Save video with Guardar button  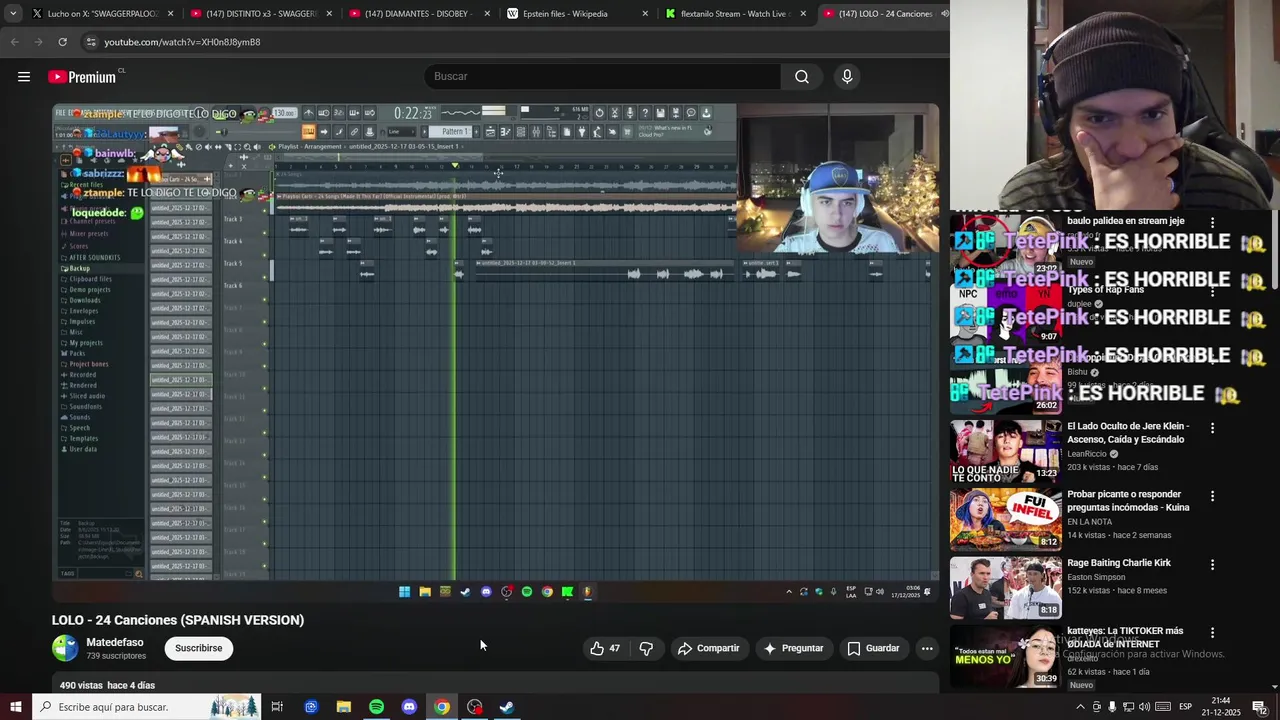(874, 648)
